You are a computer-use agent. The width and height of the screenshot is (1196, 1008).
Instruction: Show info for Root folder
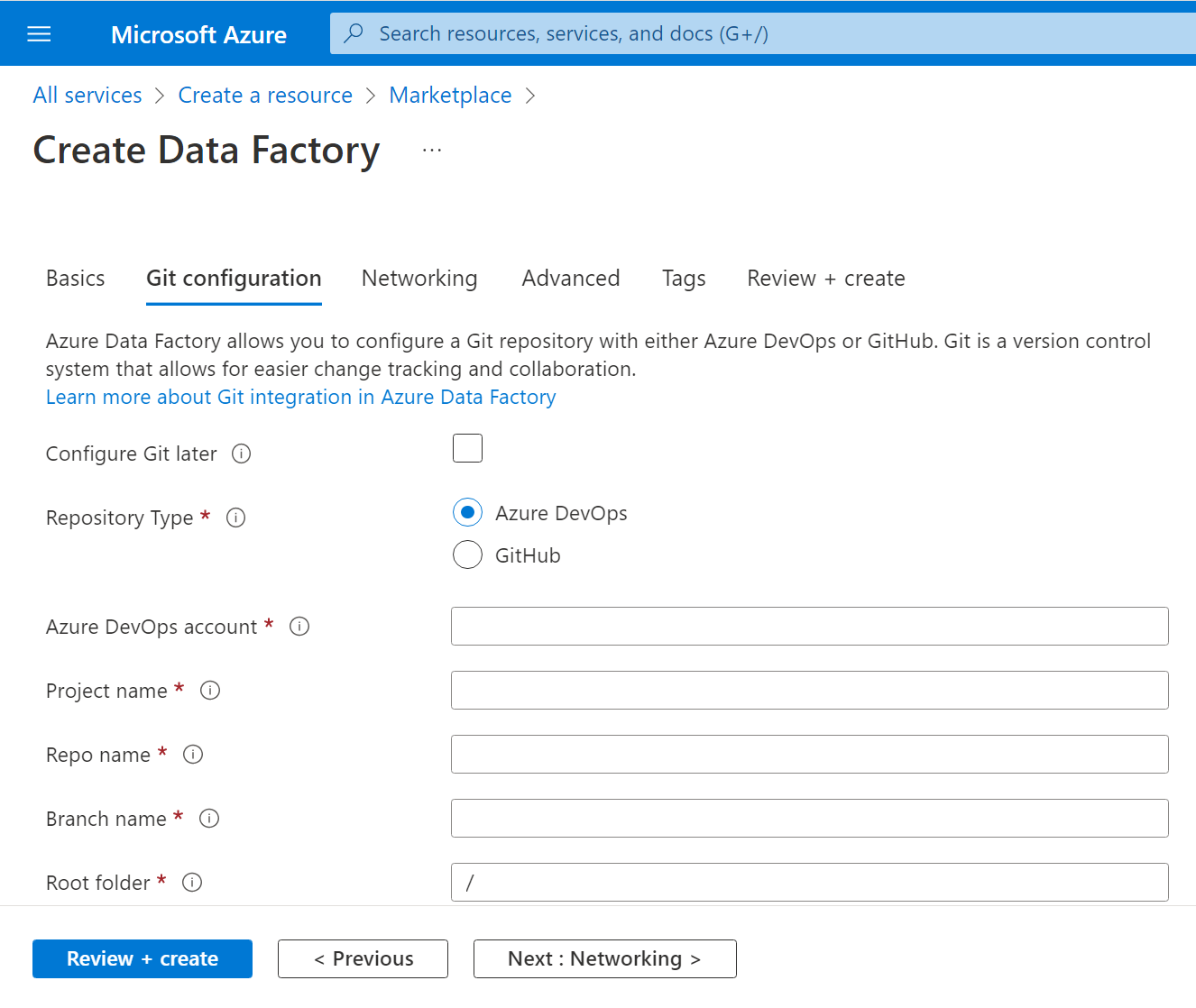(x=192, y=883)
